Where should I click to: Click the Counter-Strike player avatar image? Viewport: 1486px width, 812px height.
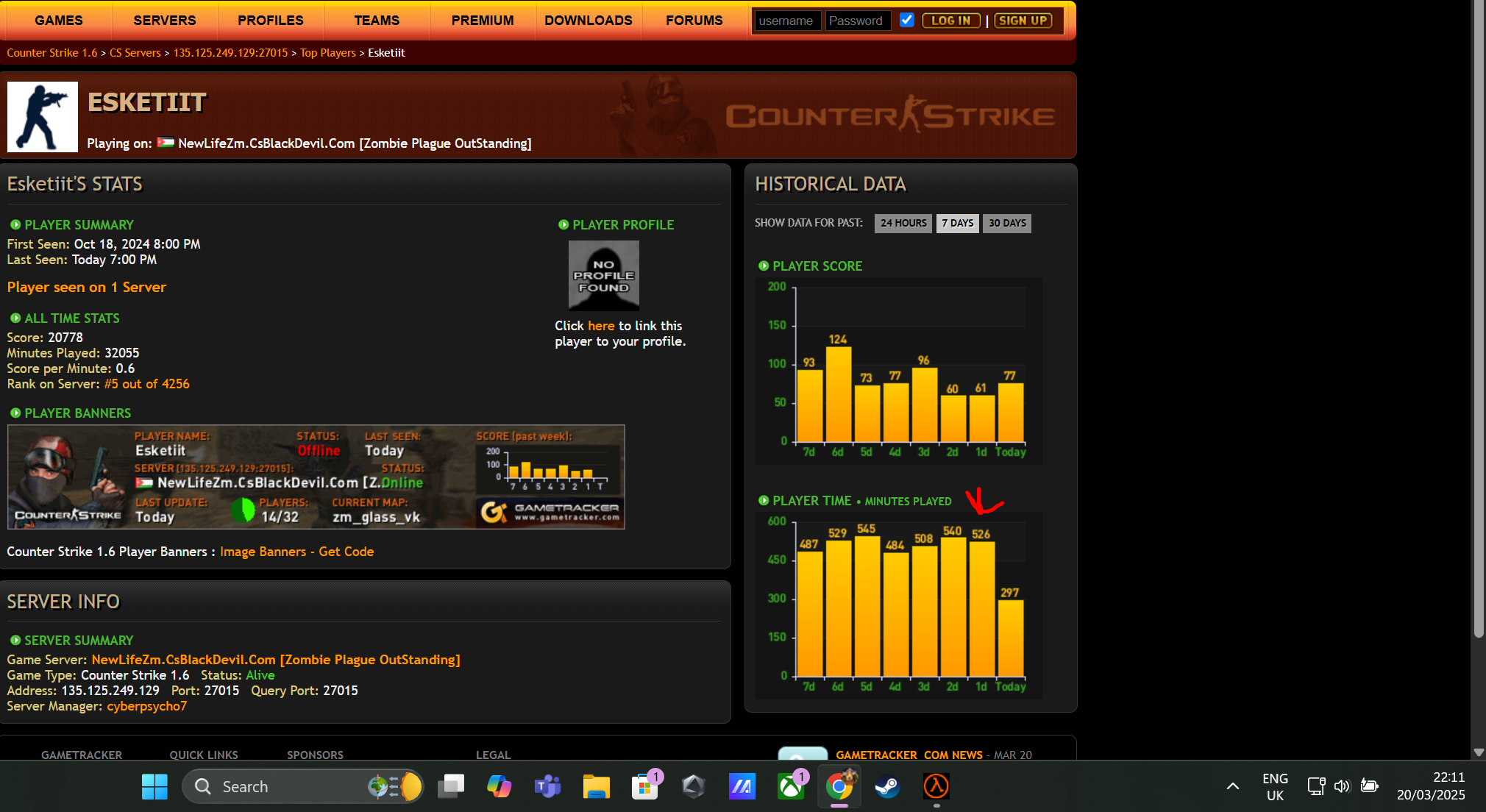click(x=43, y=117)
